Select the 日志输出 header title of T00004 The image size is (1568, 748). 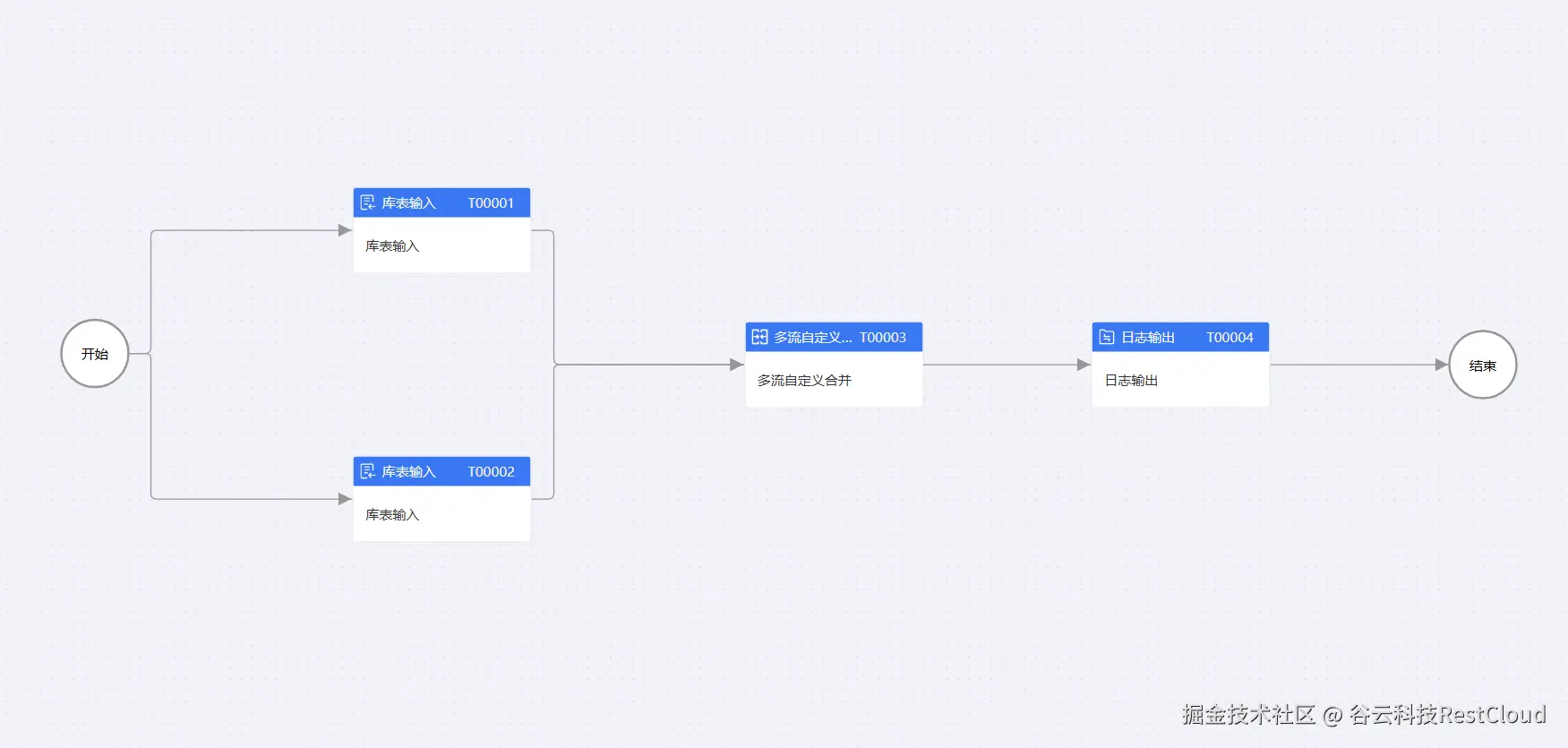(x=1148, y=338)
